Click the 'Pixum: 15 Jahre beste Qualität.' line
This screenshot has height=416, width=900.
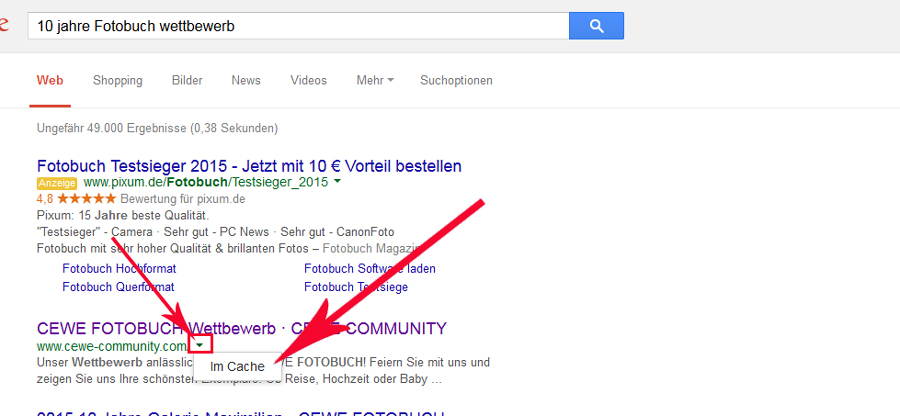[x=123, y=216]
